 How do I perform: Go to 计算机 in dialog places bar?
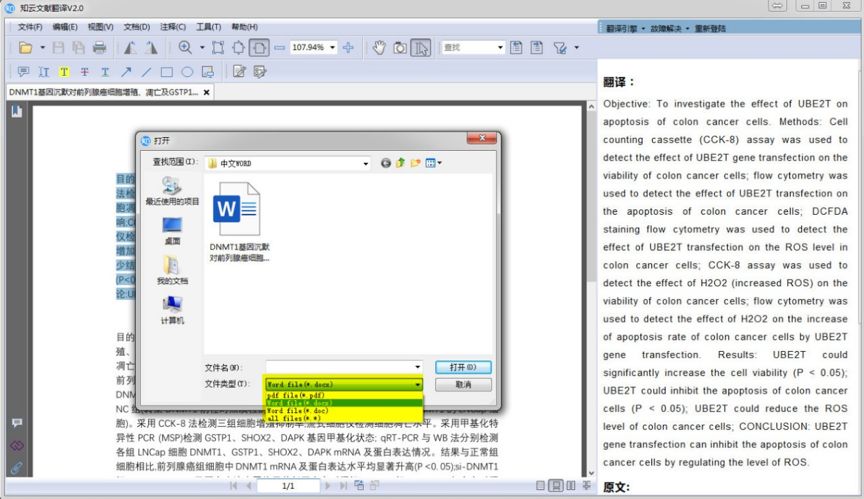172,310
